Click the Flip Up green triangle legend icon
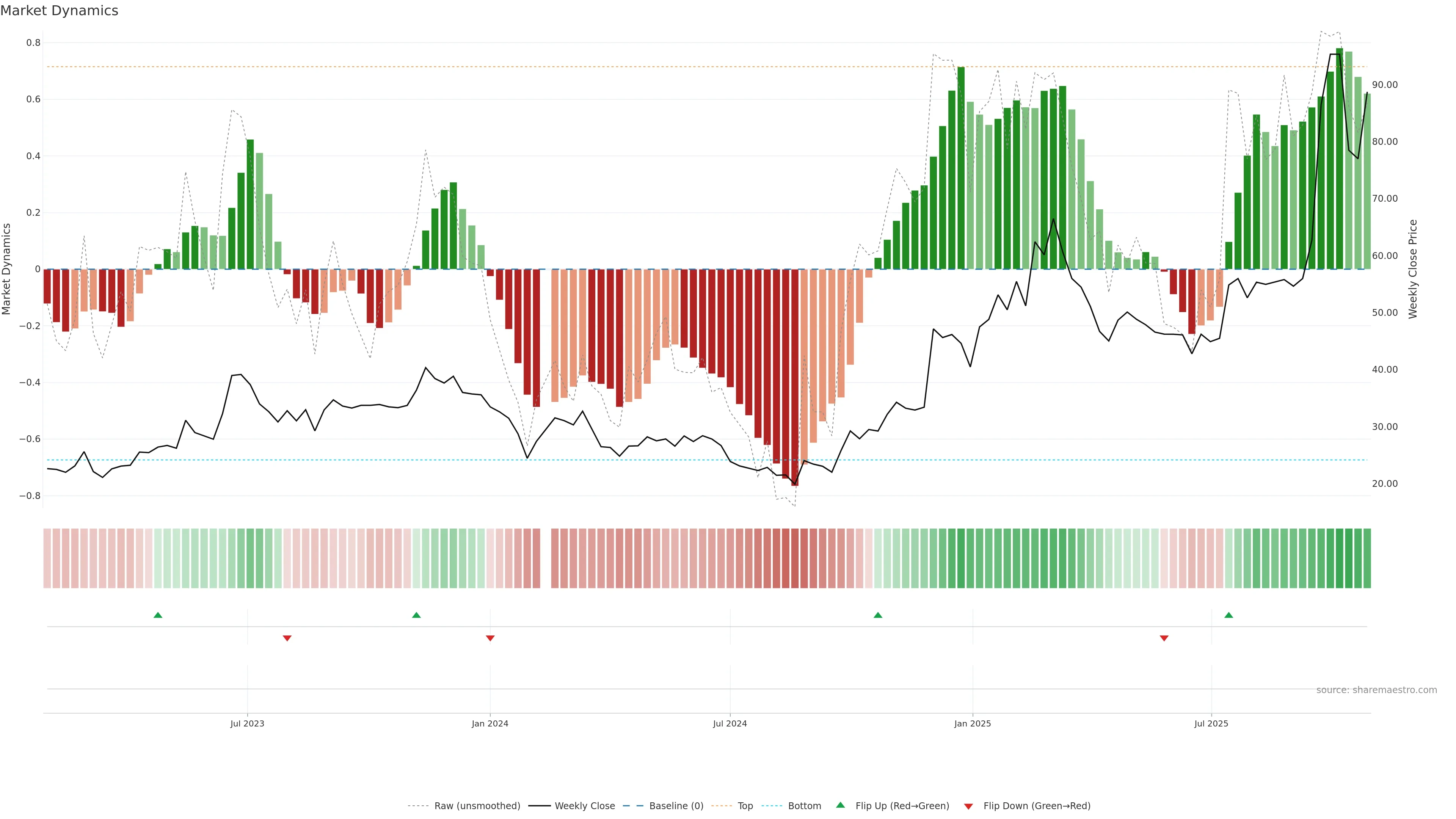 (841, 805)
